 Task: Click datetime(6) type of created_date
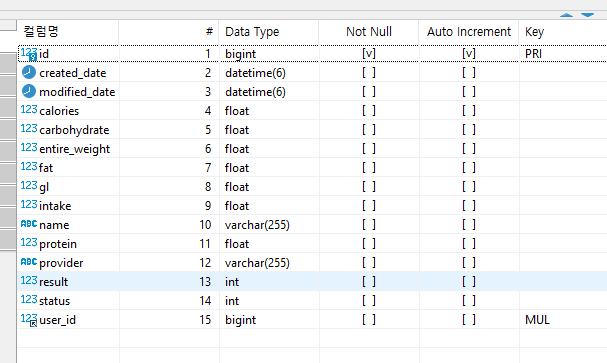pos(255,73)
